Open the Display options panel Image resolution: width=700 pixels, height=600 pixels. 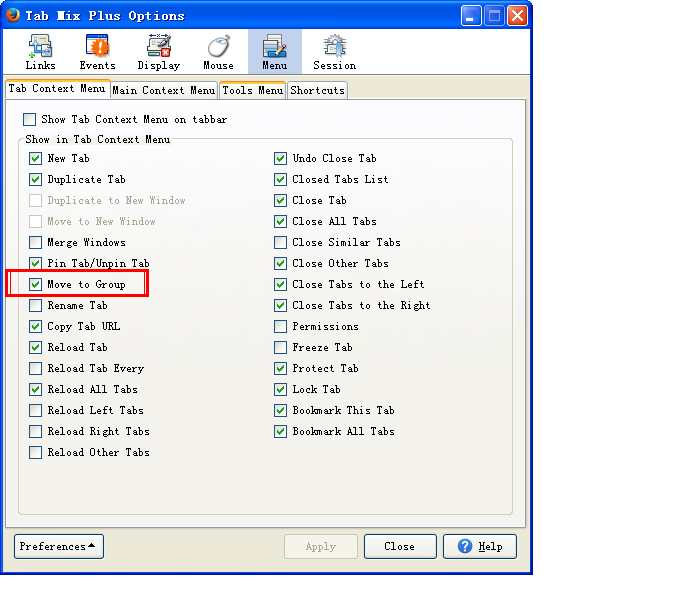point(158,52)
